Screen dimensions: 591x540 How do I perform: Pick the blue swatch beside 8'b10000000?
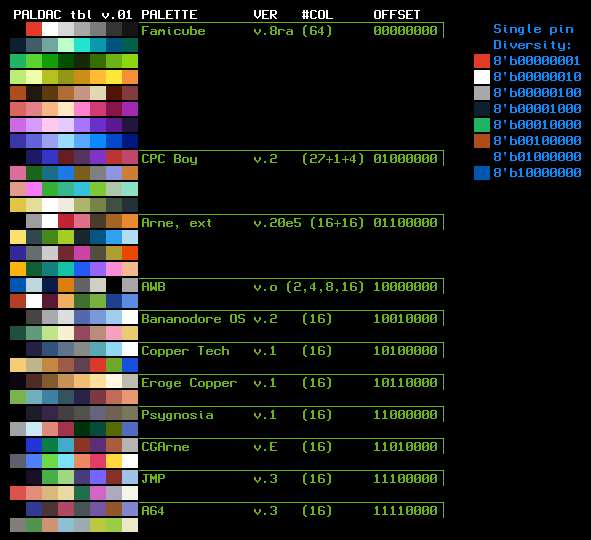point(482,173)
